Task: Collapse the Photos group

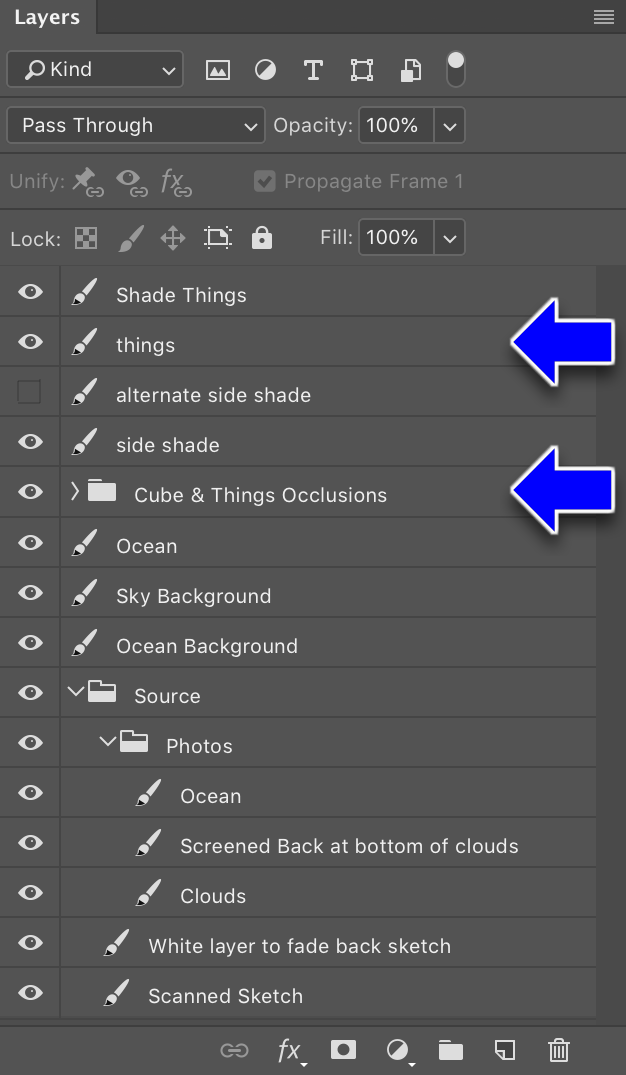Action: pyautogui.click(x=108, y=741)
